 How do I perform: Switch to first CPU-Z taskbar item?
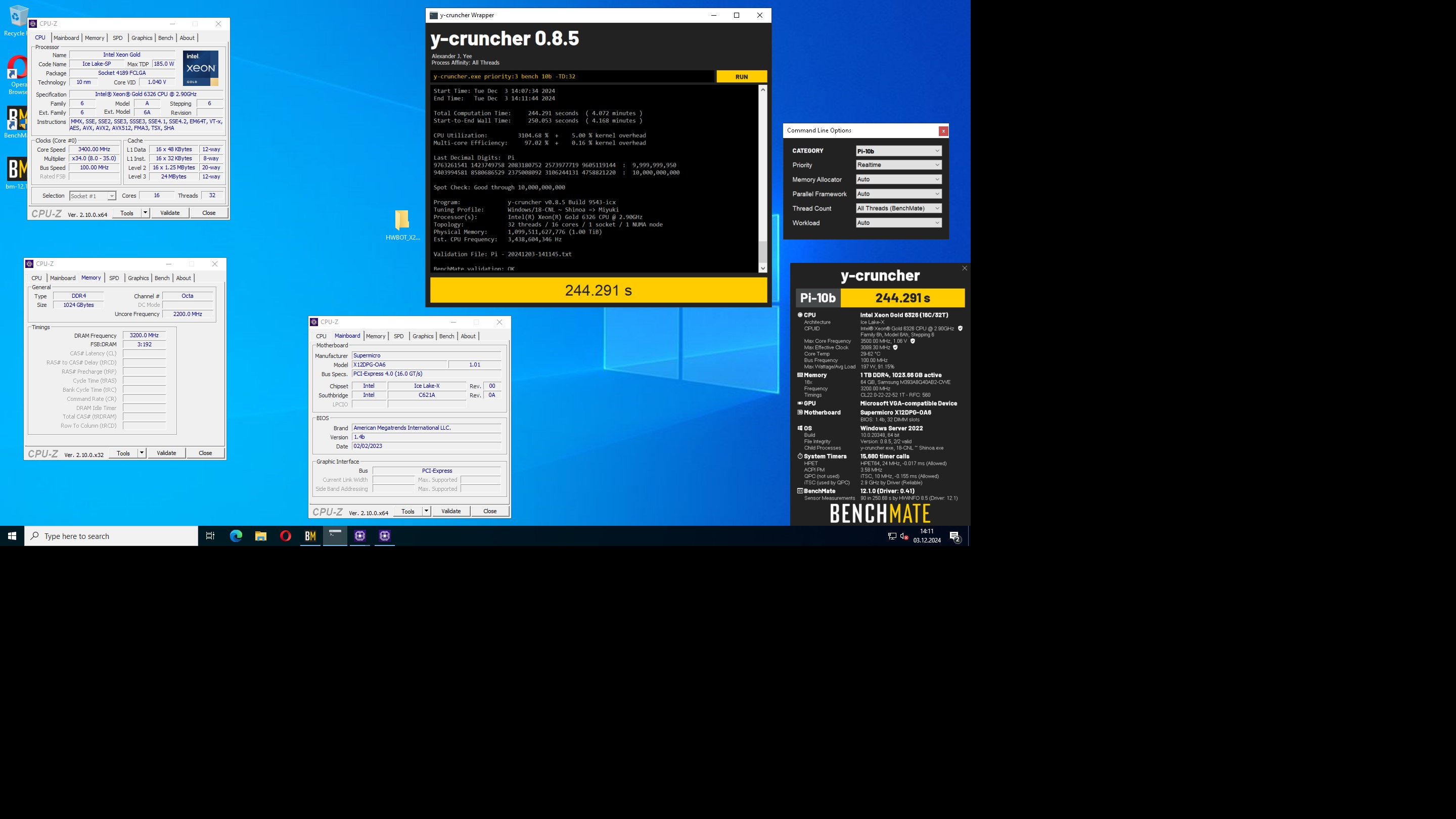click(x=360, y=536)
